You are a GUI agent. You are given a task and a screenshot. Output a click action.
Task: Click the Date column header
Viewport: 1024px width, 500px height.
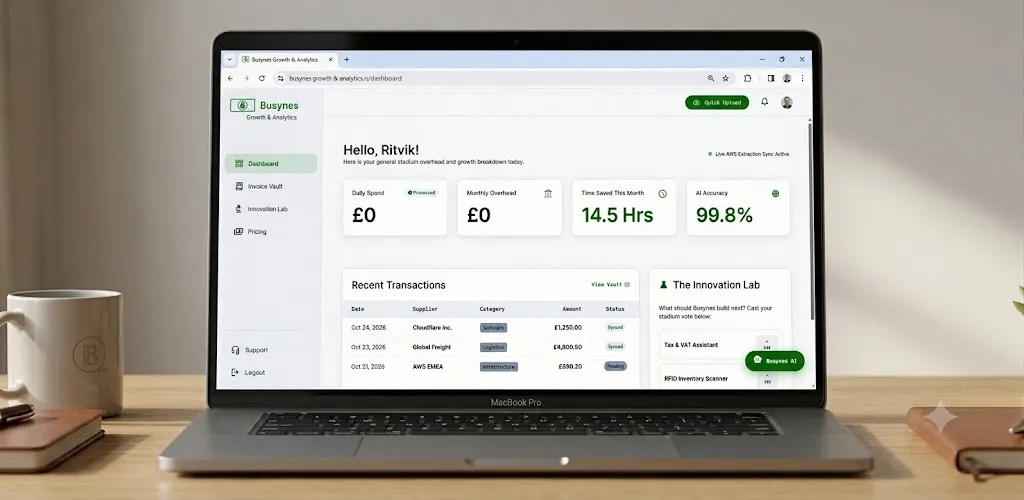point(358,309)
